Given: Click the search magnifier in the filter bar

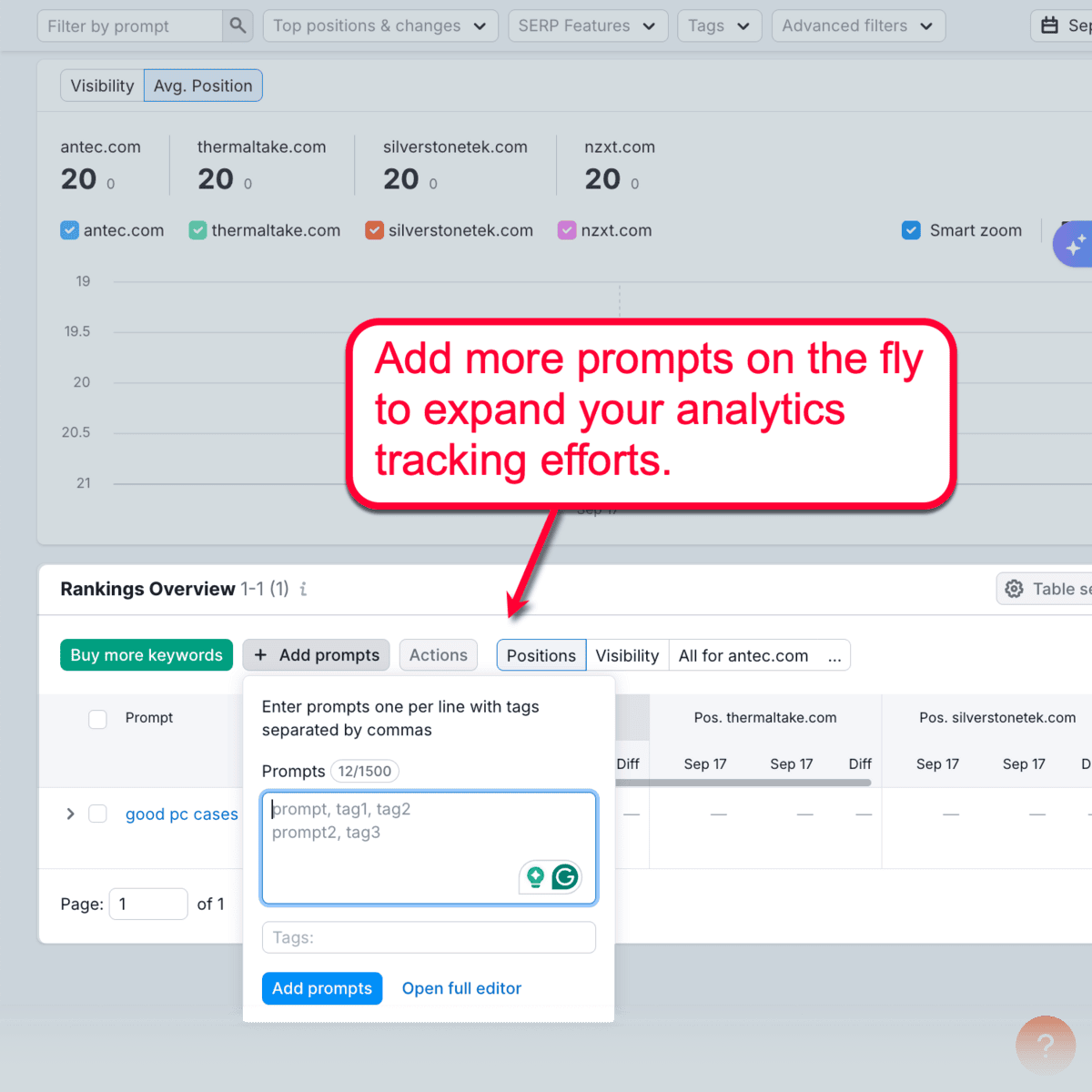Looking at the screenshot, I should click(x=238, y=25).
